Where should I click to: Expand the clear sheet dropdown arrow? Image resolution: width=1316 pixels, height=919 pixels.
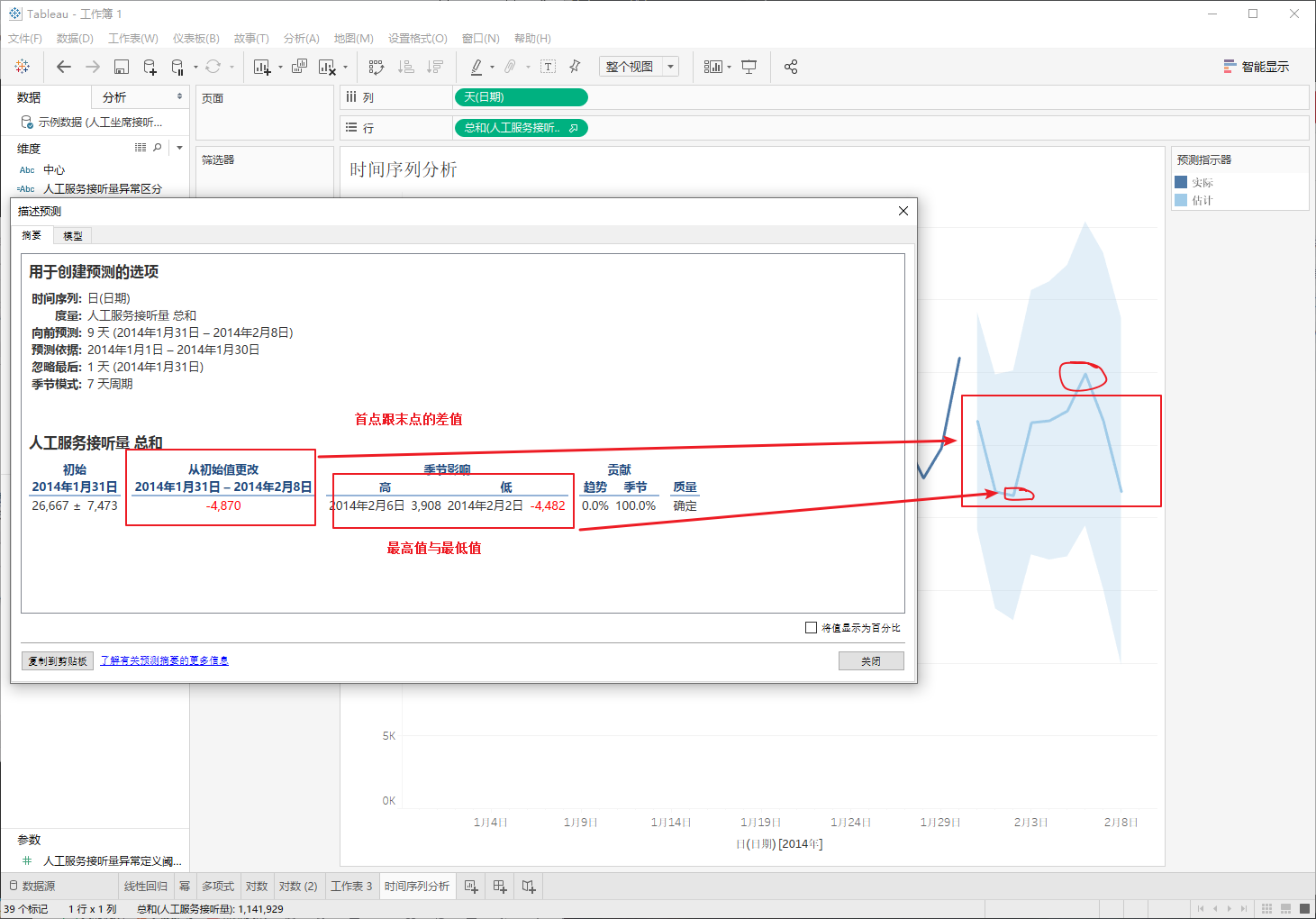[x=345, y=67]
